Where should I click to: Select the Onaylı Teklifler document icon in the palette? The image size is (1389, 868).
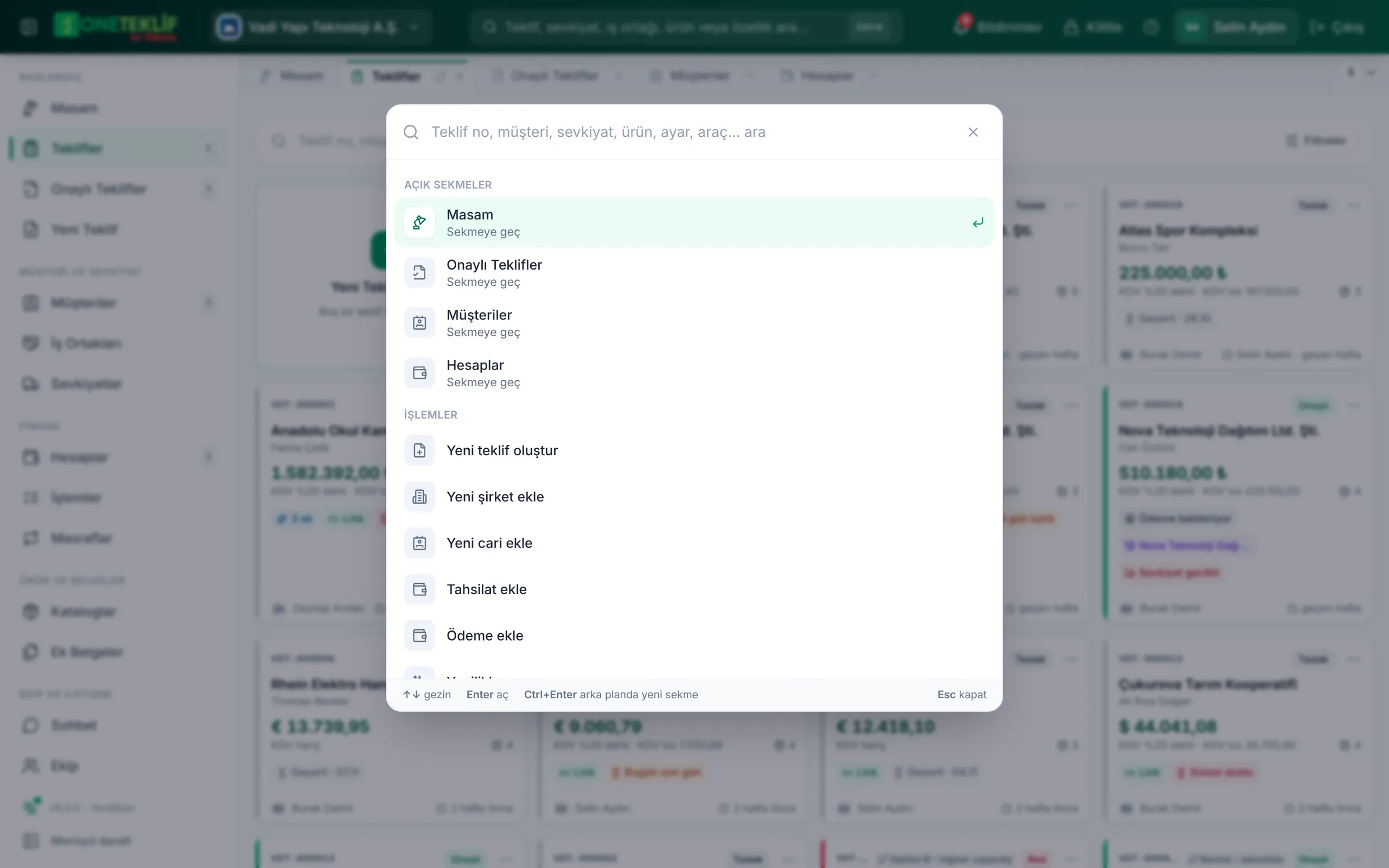[419, 273]
